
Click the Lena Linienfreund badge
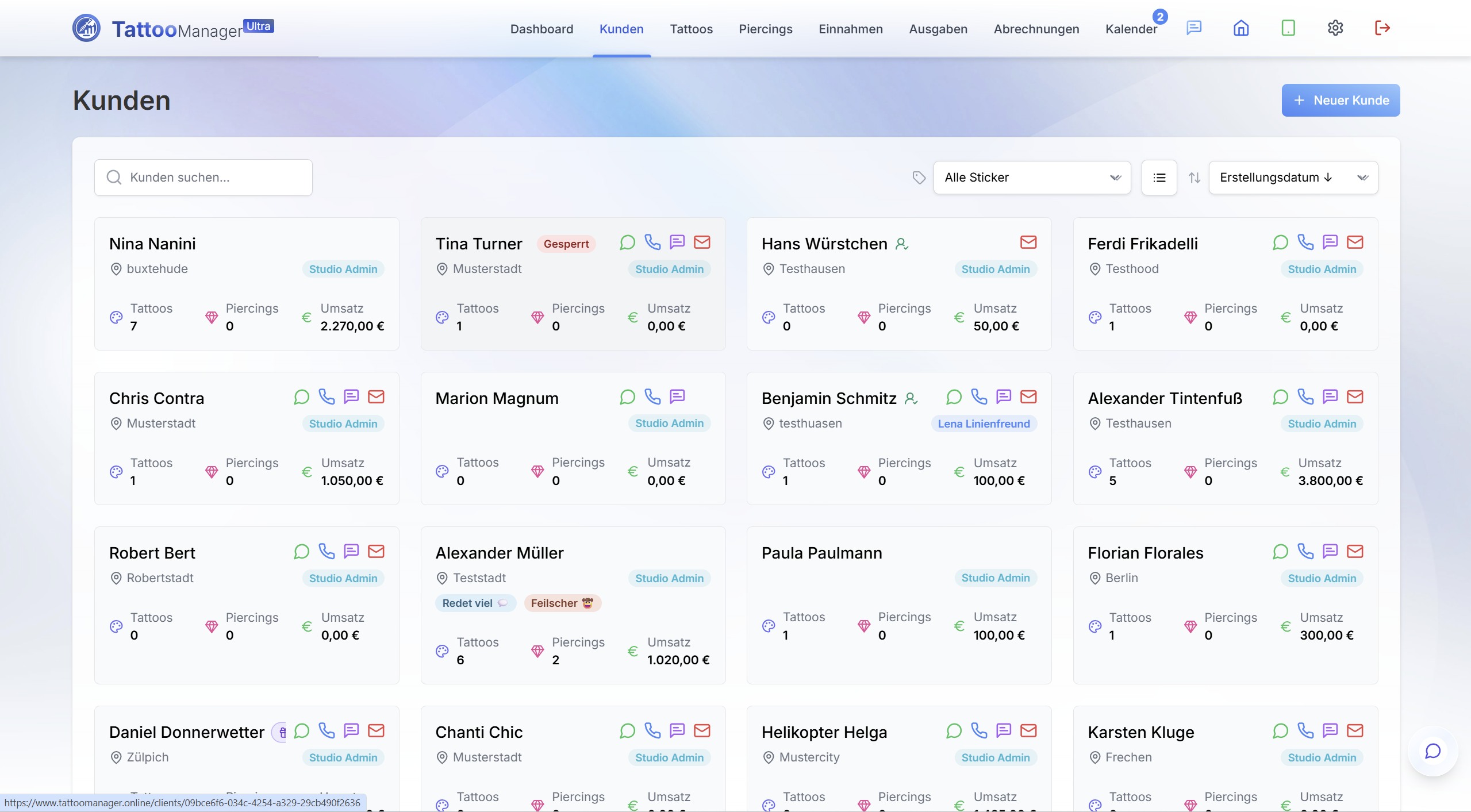pos(984,424)
